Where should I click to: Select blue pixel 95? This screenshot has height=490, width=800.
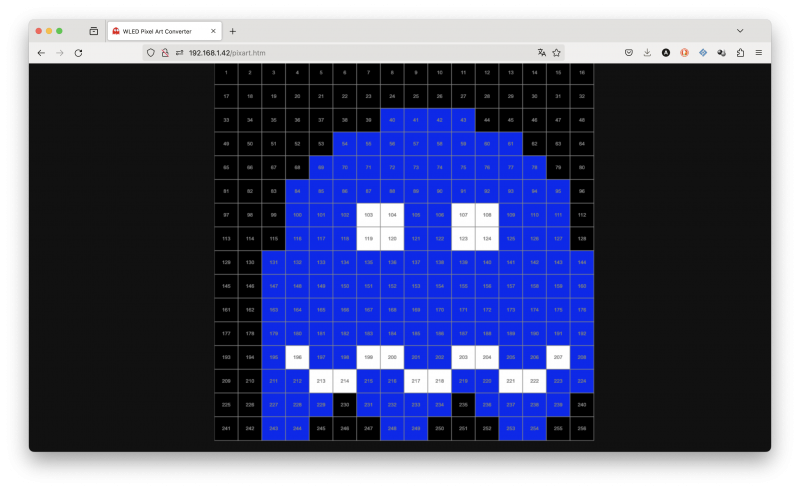coord(558,191)
